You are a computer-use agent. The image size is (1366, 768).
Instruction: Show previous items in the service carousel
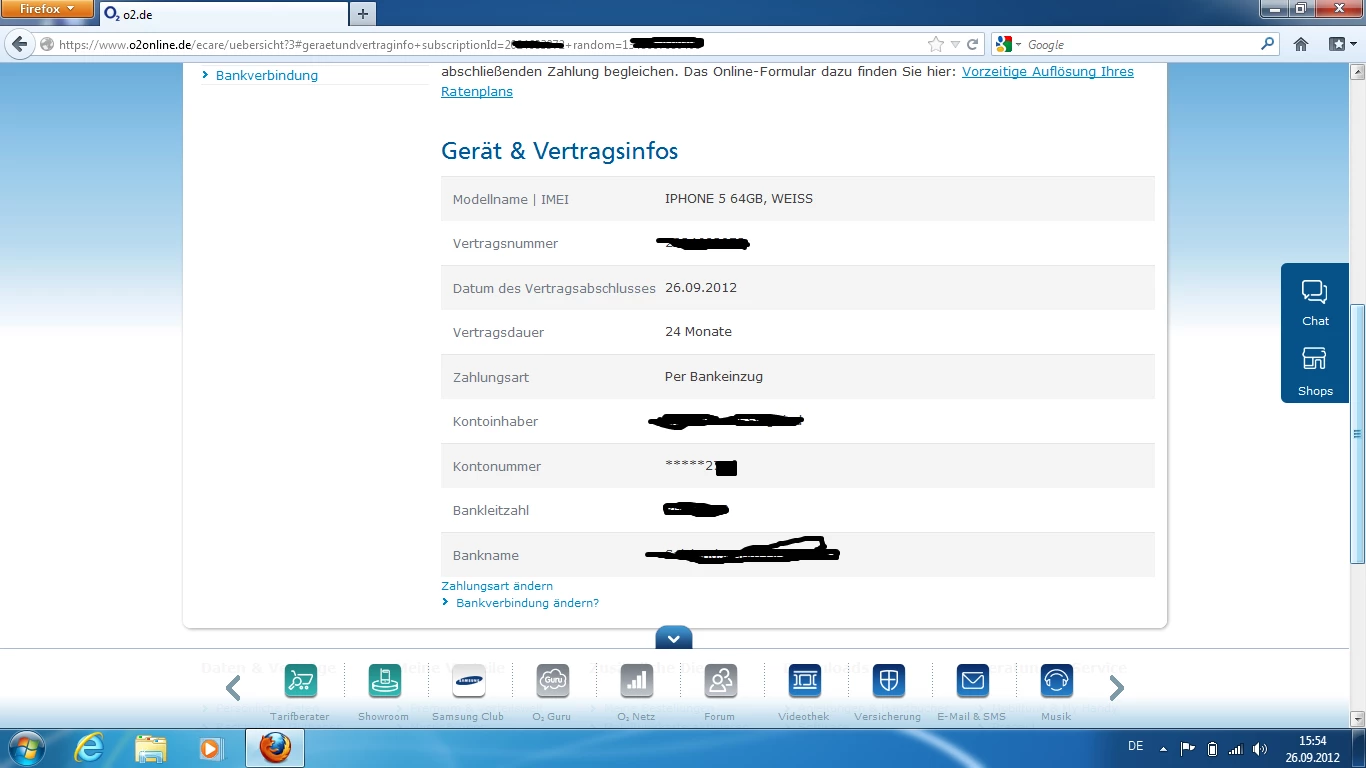pos(233,687)
